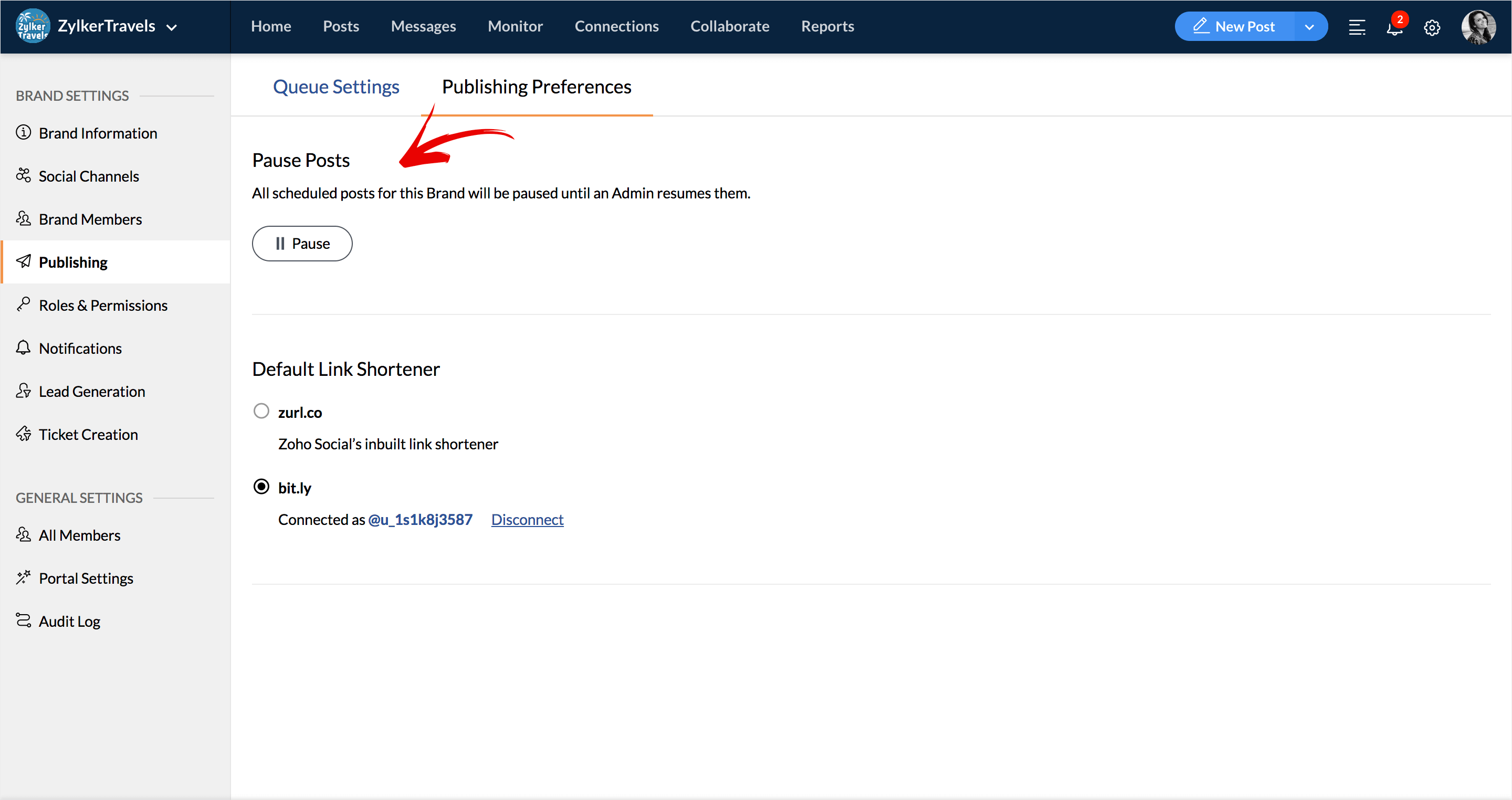Screen dimensions: 1512x800
Task: Click the Audit Log icon
Action: 24,620
